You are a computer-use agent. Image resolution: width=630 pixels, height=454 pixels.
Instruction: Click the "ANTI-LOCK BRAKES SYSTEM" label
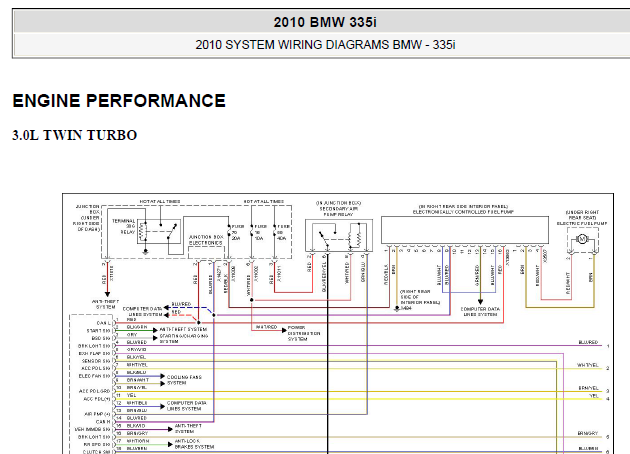[x=194, y=444]
